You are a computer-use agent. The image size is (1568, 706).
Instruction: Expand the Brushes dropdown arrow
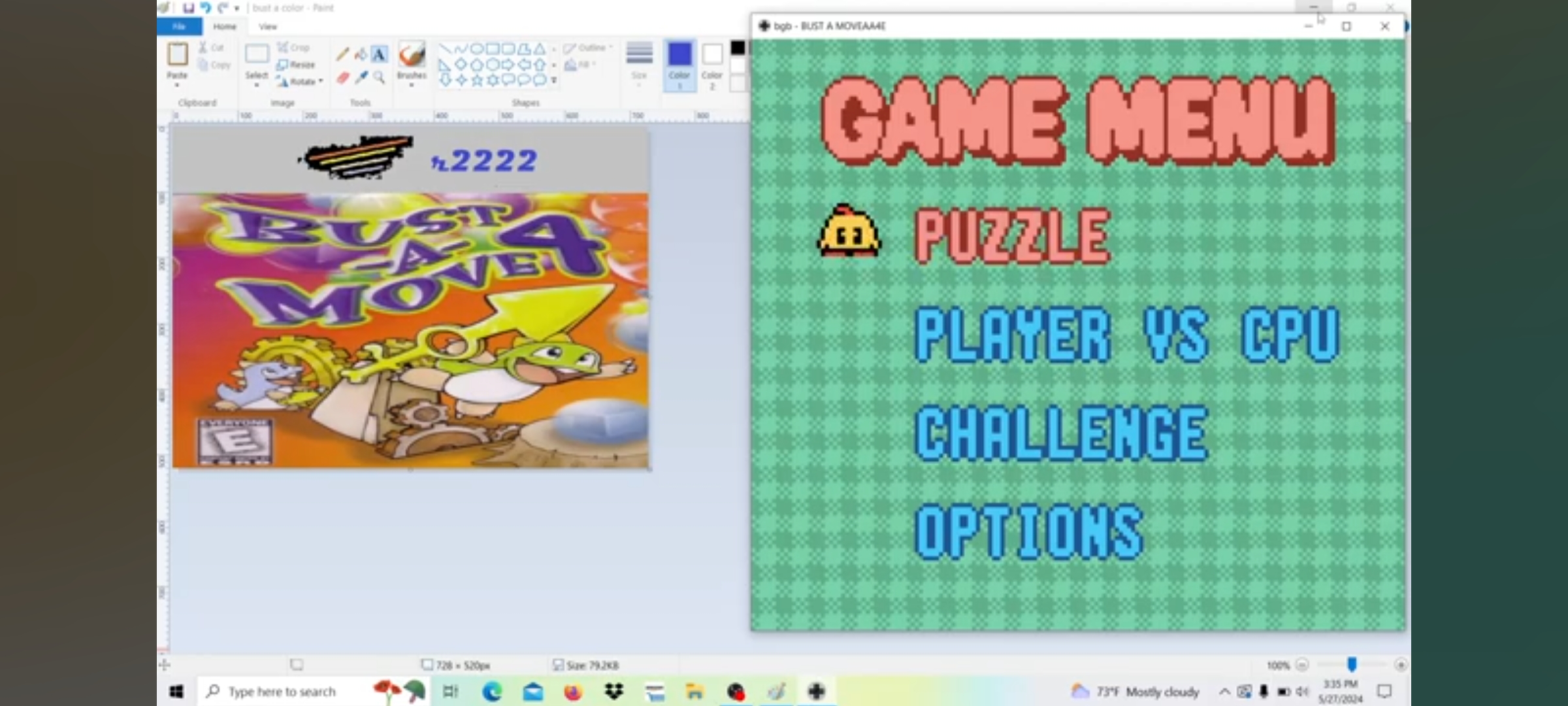click(412, 86)
